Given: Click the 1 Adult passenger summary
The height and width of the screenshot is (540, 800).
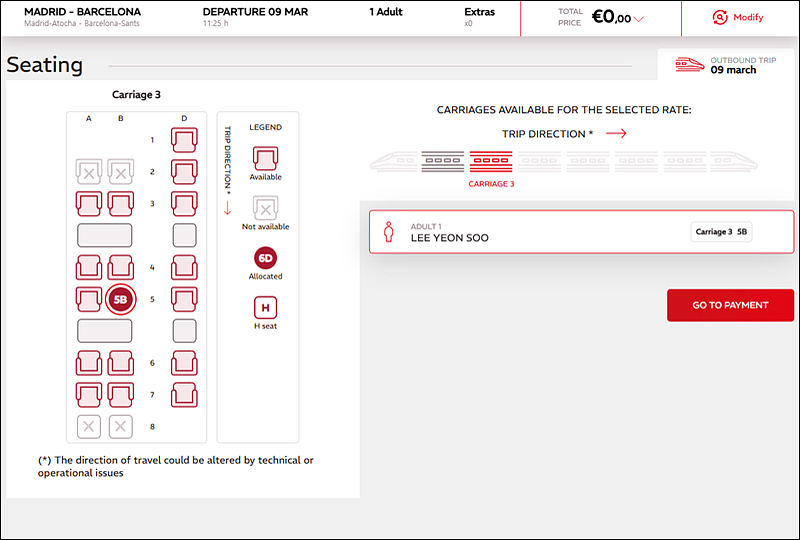Looking at the screenshot, I should 386,12.
